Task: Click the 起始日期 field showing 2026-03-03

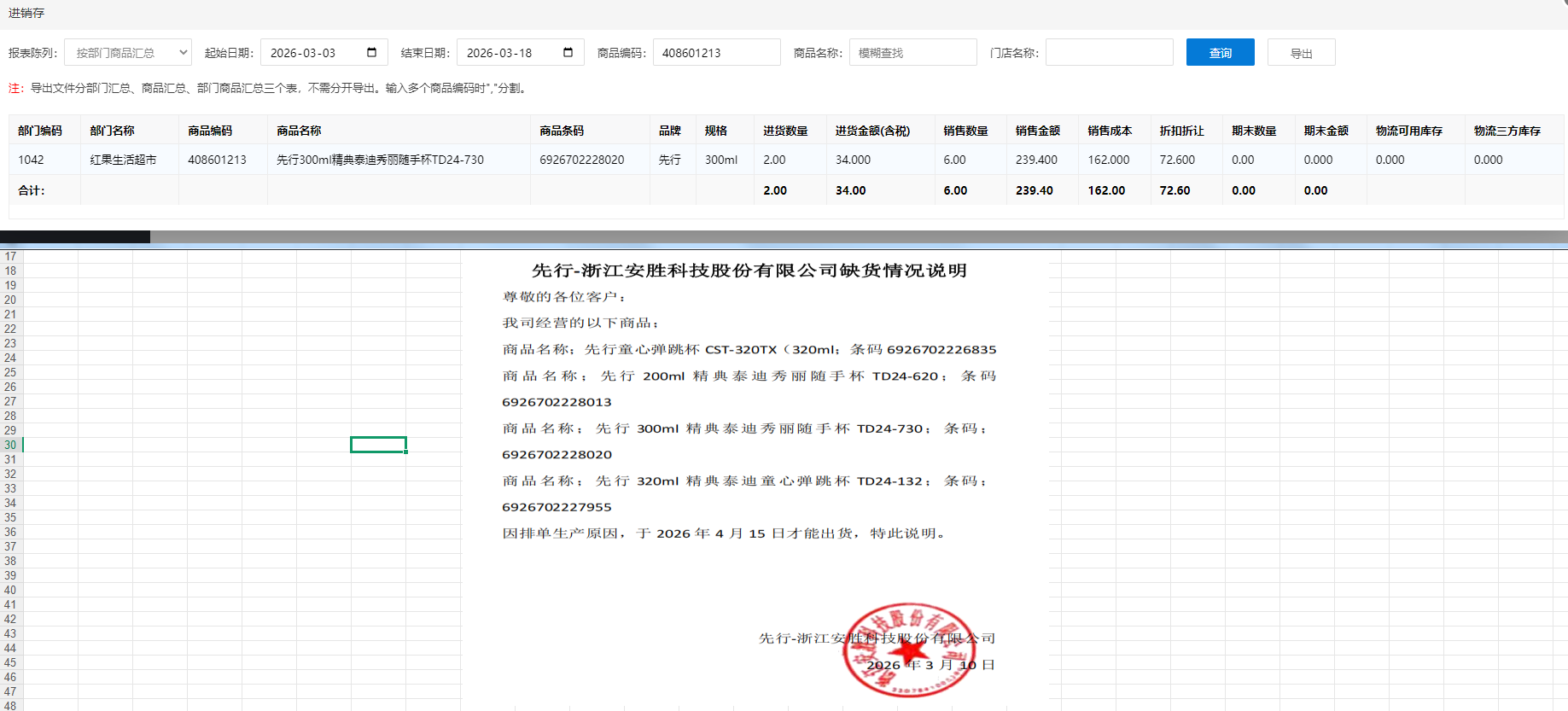Action: (x=312, y=52)
